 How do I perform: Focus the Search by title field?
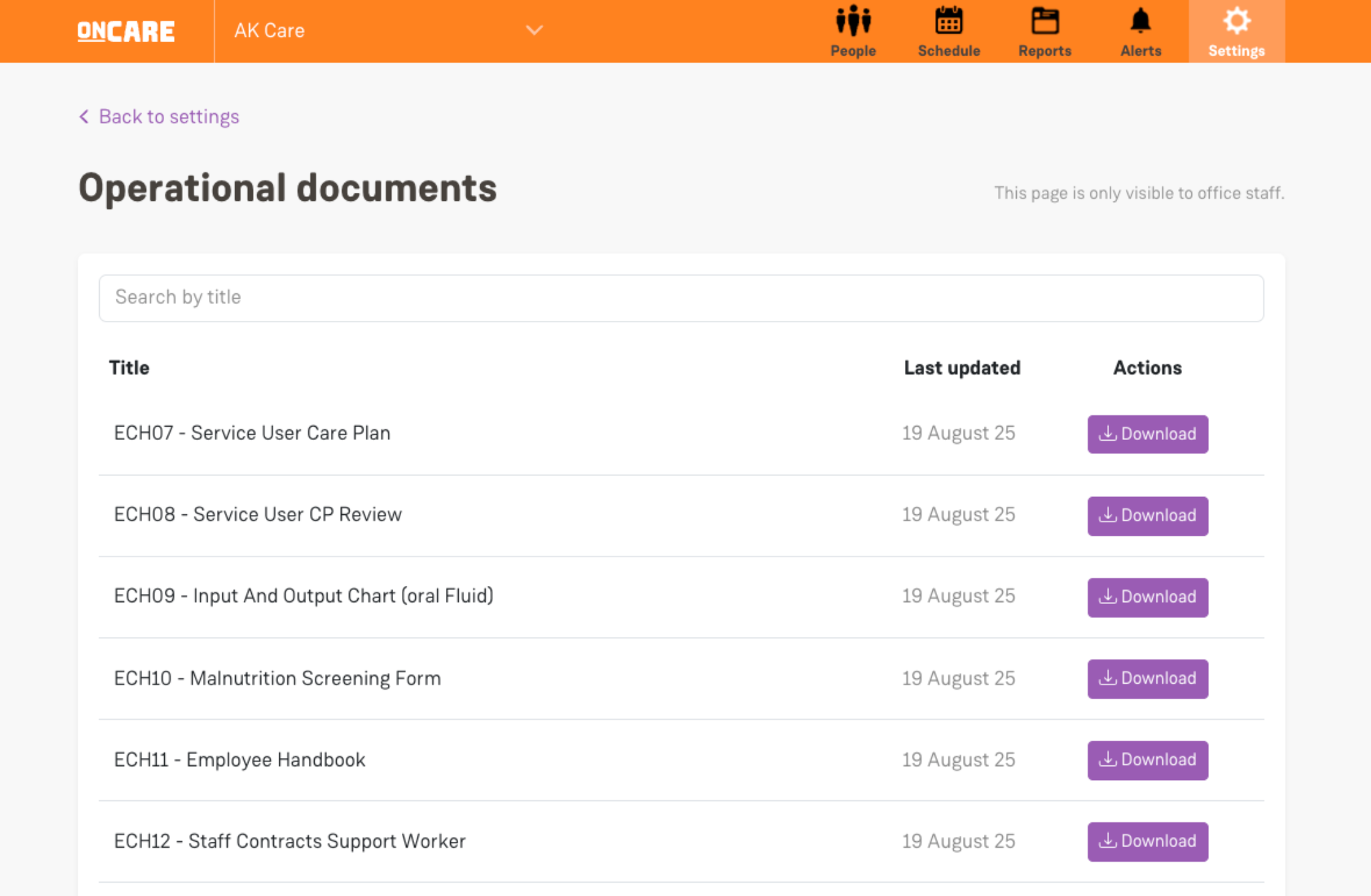[x=680, y=297]
